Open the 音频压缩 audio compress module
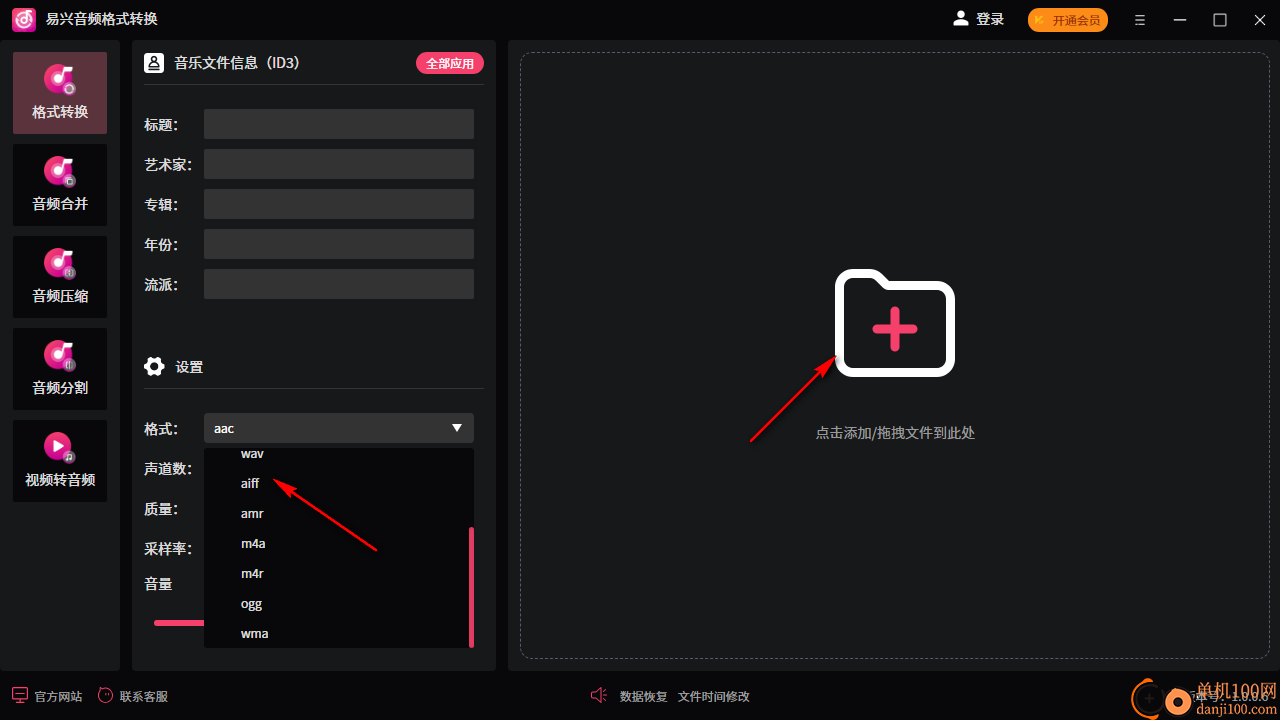The height and width of the screenshot is (720, 1280). coord(60,277)
